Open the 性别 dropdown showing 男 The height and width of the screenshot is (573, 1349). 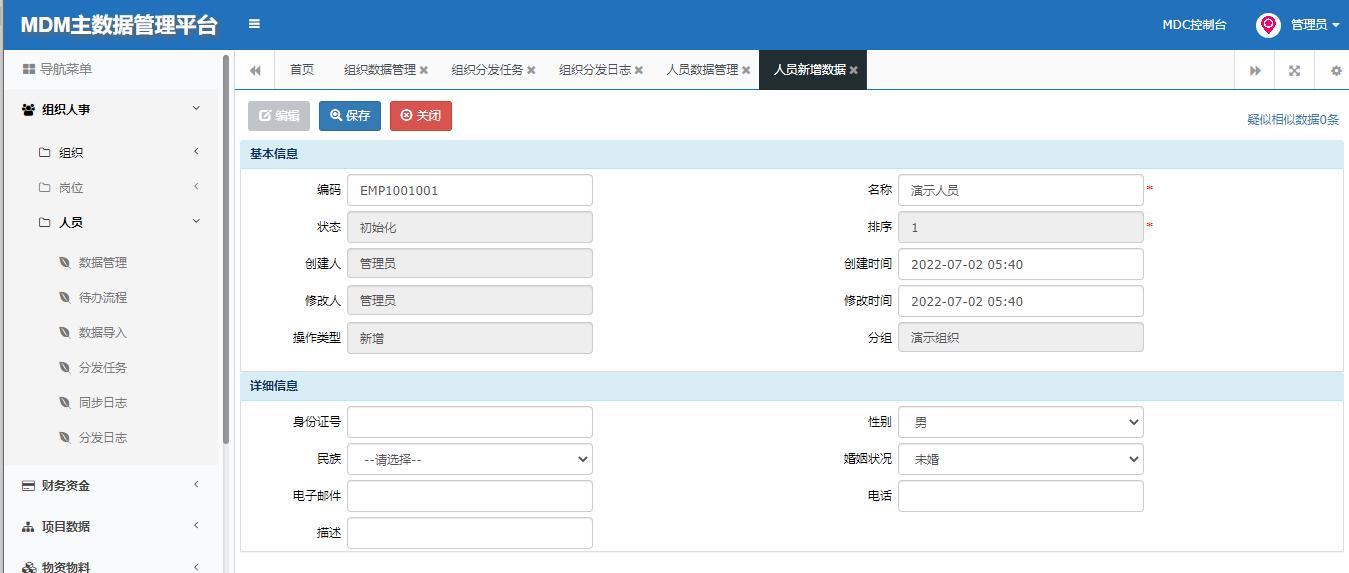point(1020,422)
